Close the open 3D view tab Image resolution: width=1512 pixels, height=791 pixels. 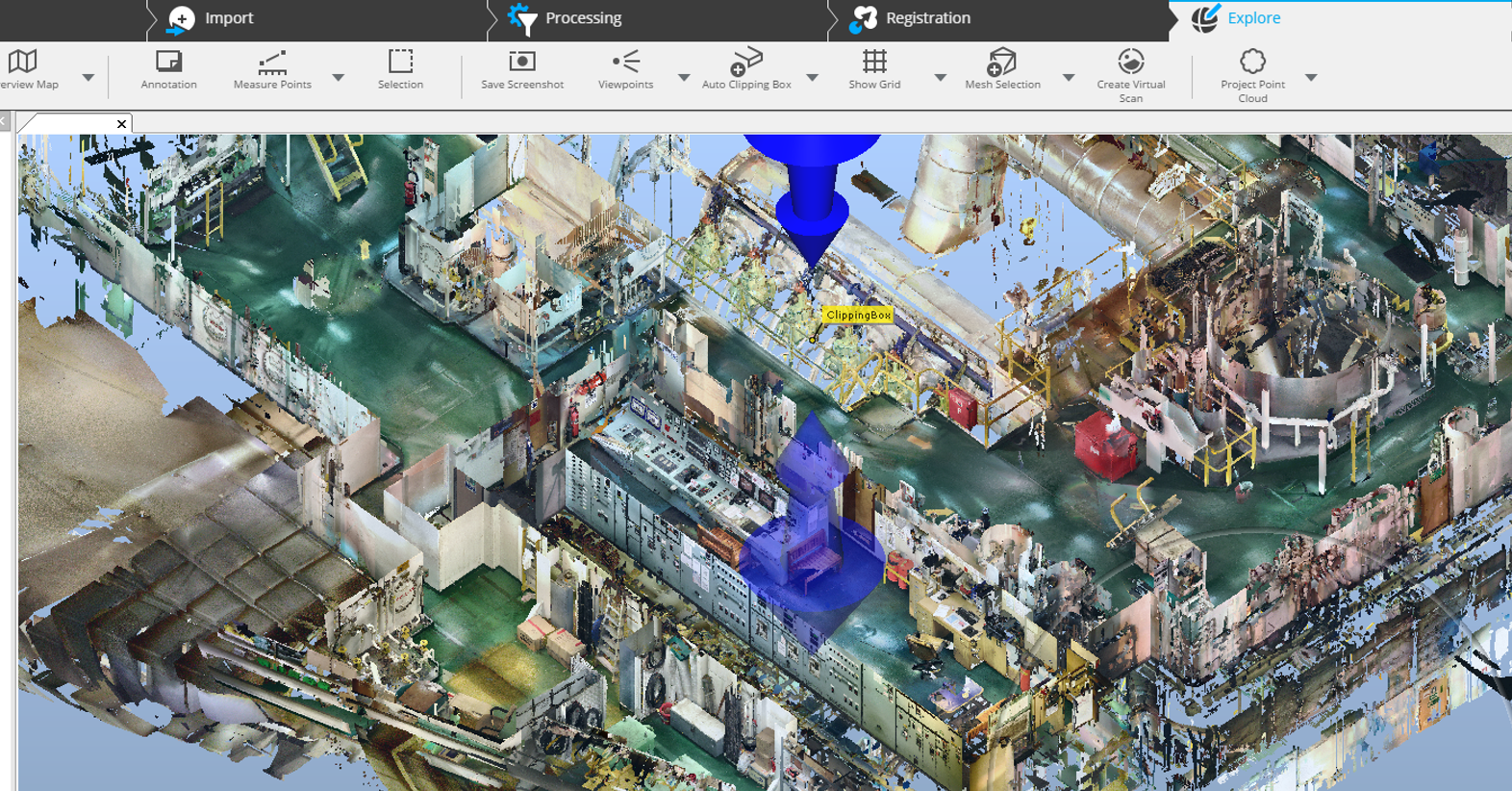(x=121, y=124)
